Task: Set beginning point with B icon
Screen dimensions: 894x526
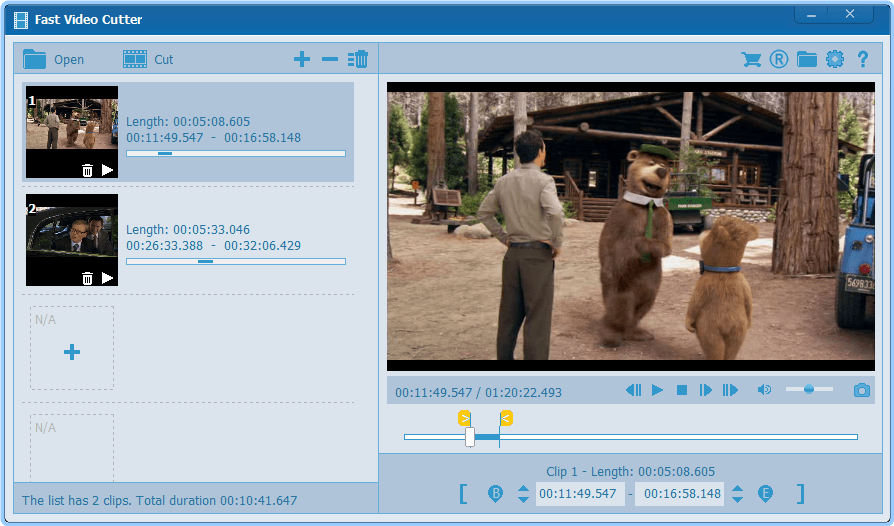Action: tap(495, 494)
